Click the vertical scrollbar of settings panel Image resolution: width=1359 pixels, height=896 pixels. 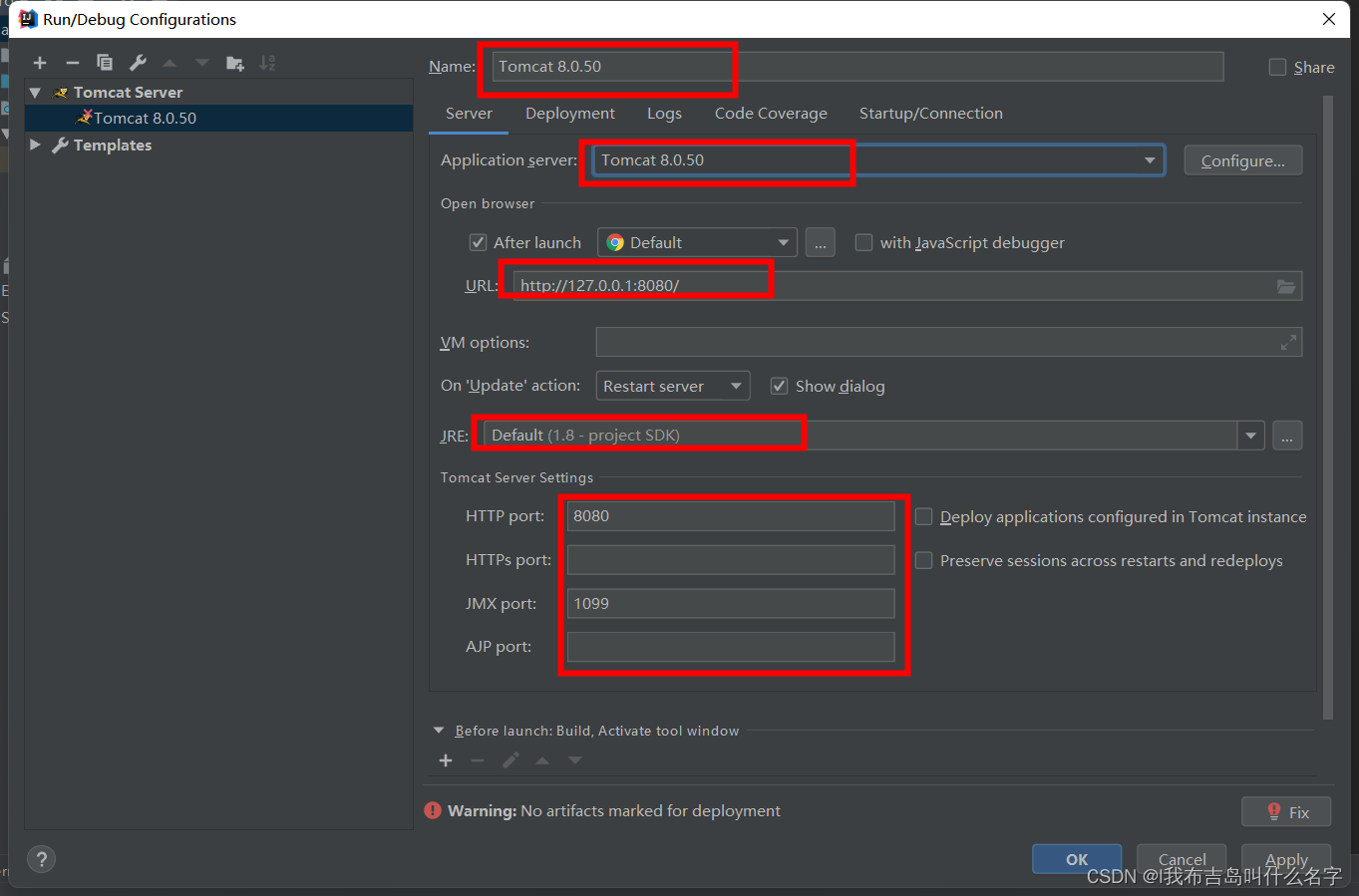click(x=1327, y=408)
